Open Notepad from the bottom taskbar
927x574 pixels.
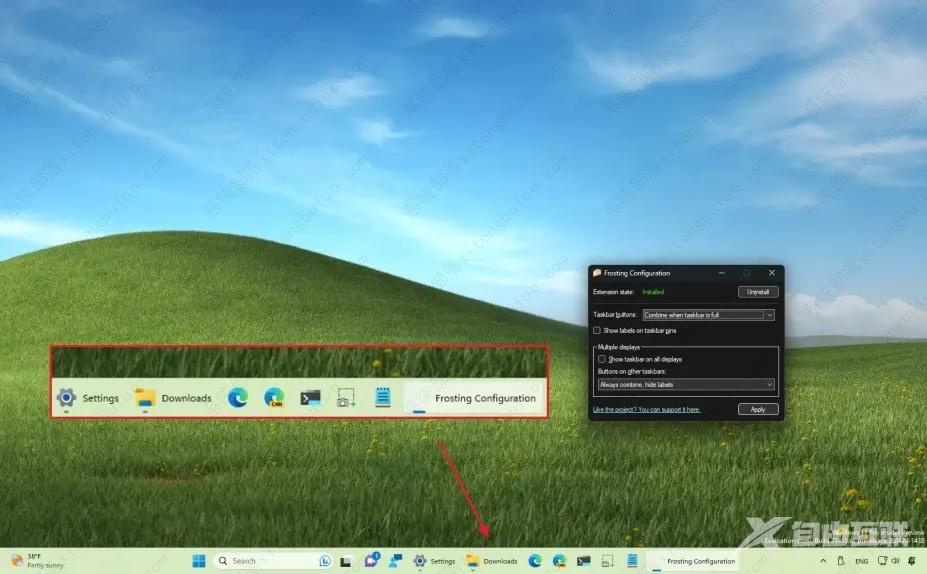pos(632,560)
